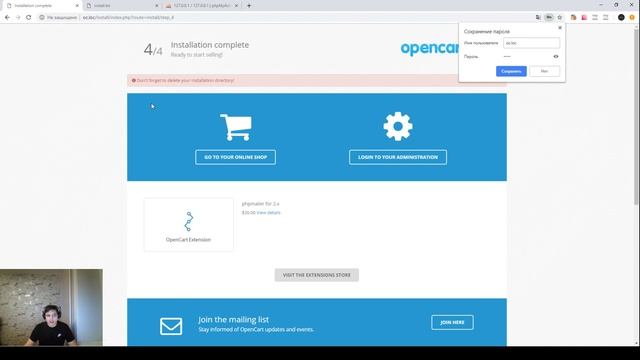
Task: Click the mailing list envelope icon
Action: pos(171,326)
